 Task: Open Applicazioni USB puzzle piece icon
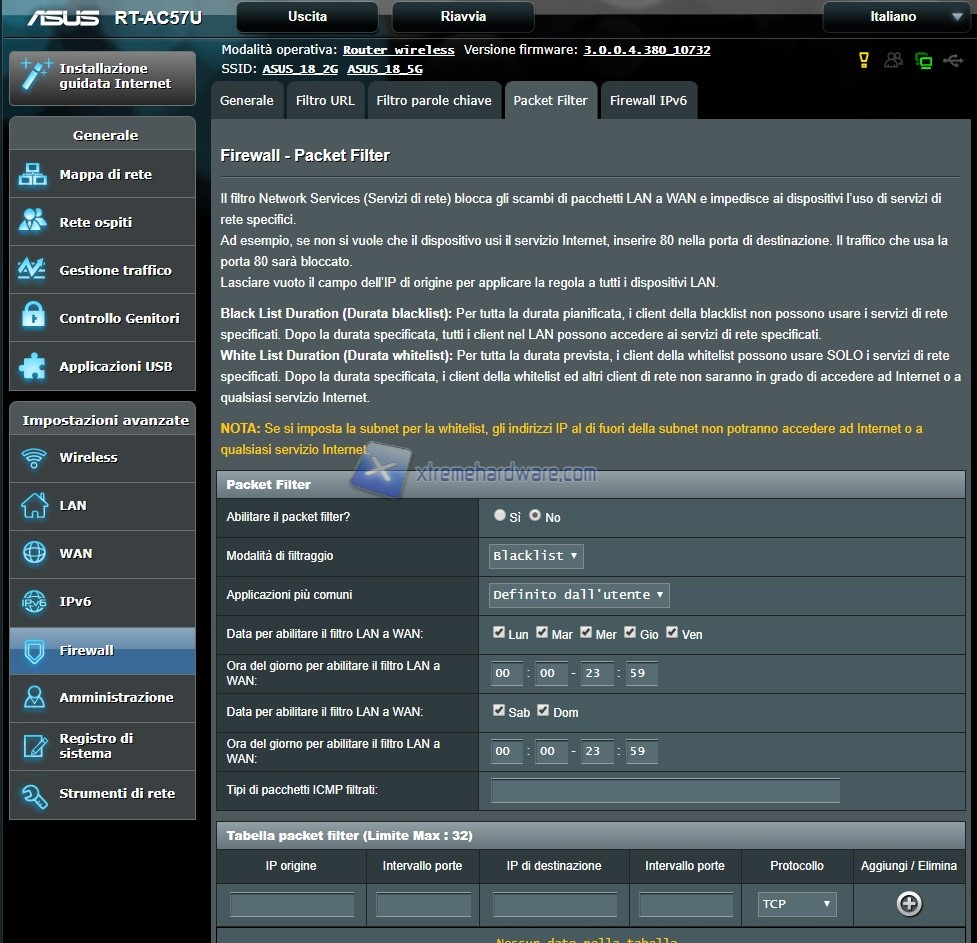click(x=33, y=366)
